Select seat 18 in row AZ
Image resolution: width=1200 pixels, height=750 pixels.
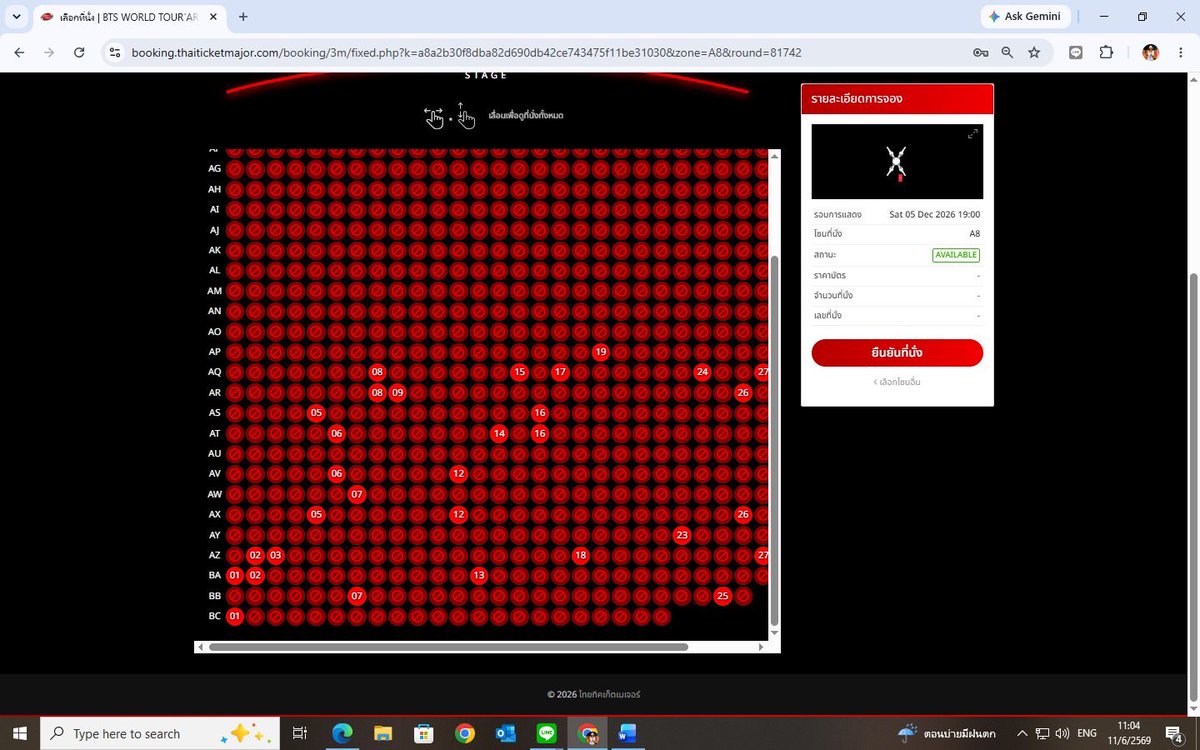coord(580,555)
